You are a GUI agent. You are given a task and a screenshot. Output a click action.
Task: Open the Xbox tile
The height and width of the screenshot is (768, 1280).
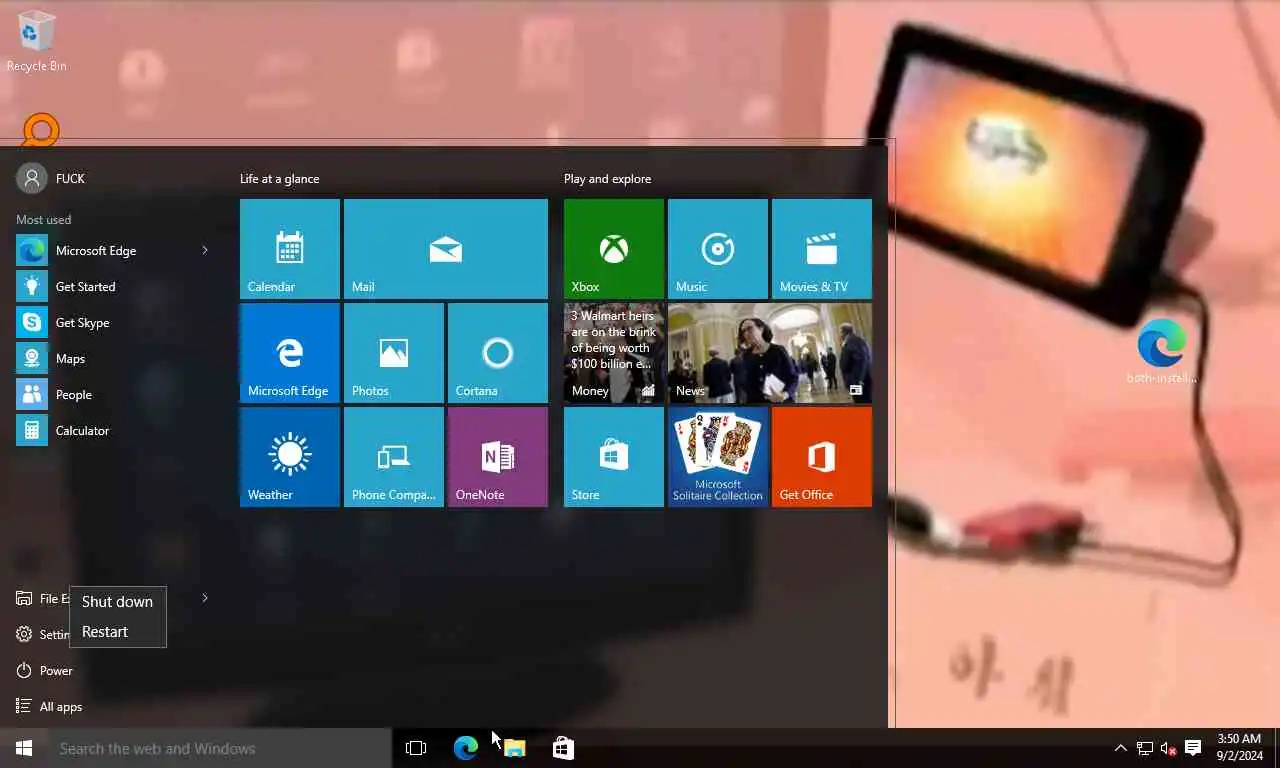614,249
